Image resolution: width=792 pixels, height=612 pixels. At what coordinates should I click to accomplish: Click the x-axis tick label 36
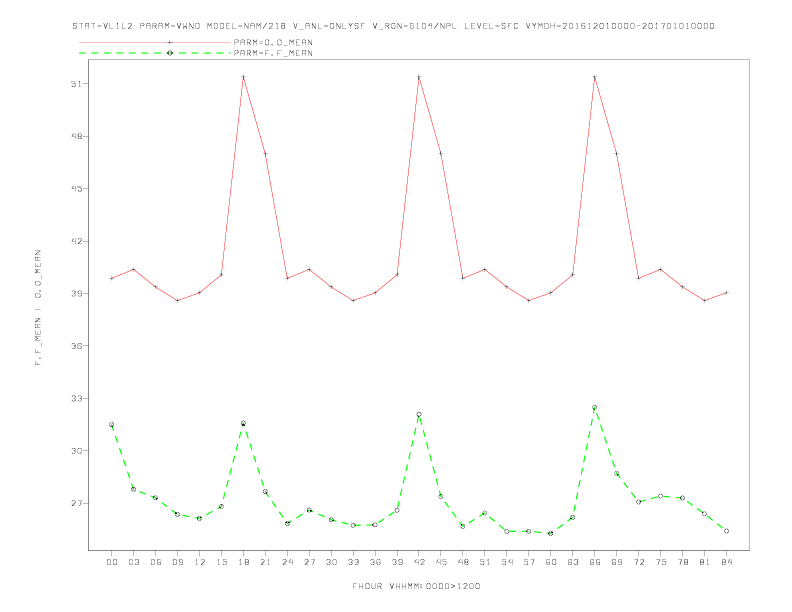coord(375,562)
